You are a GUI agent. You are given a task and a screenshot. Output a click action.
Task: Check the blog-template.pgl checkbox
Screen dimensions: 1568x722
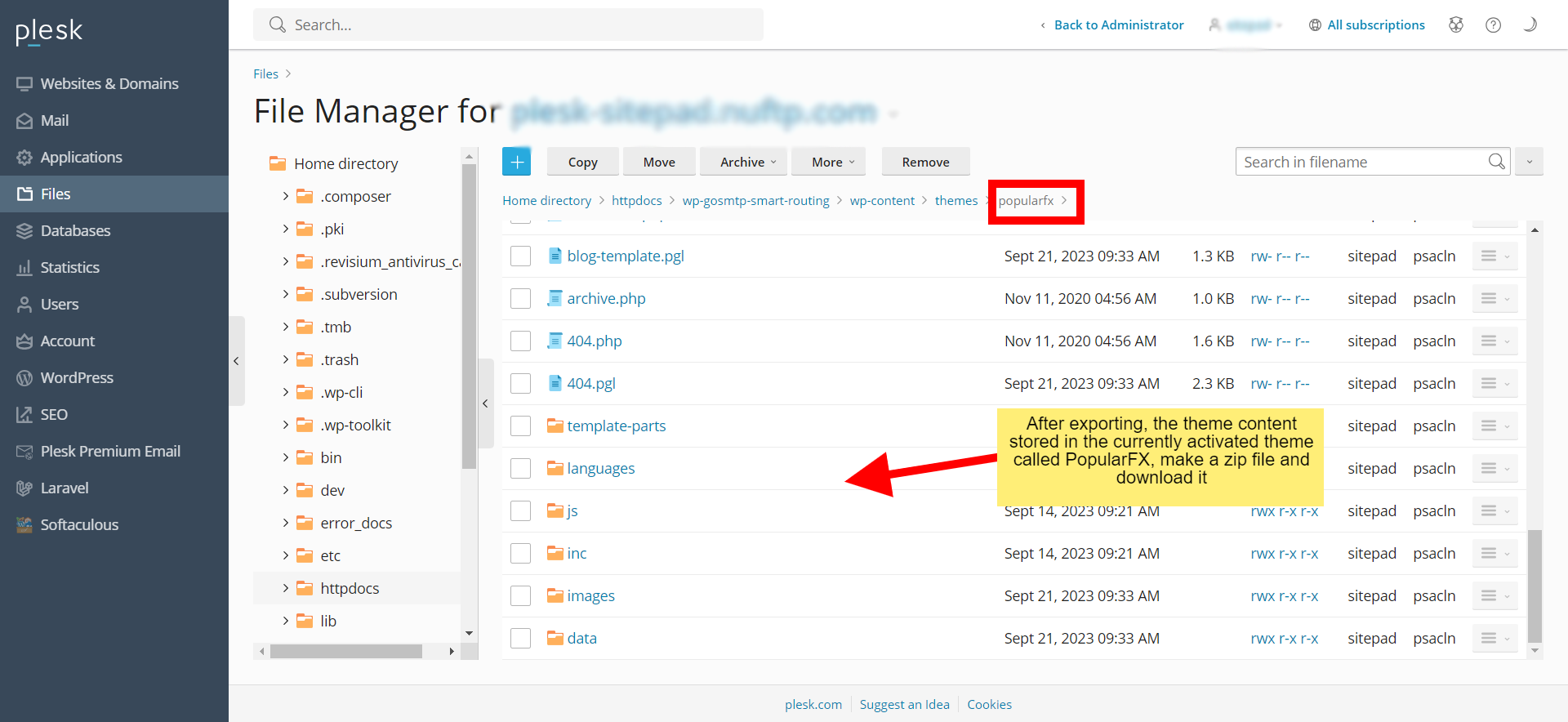point(520,256)
